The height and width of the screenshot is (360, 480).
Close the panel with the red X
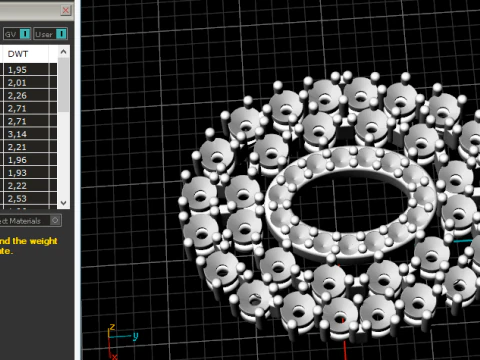66,10
